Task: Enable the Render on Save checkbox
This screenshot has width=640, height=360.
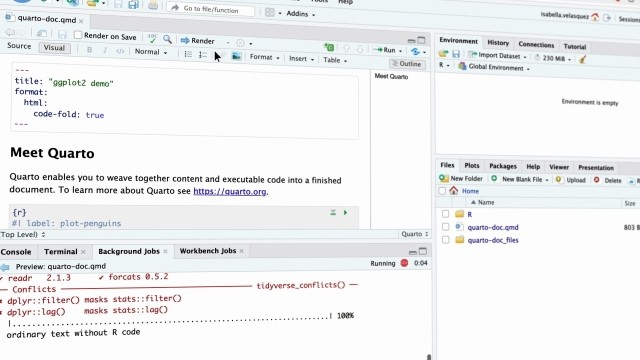Action: tap(78, 35)
